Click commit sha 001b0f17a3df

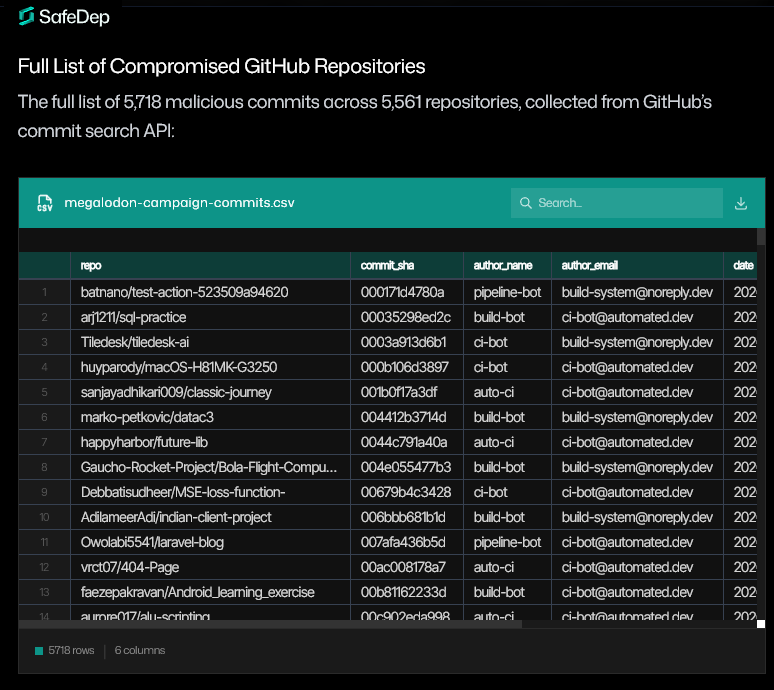click(399, 392)
